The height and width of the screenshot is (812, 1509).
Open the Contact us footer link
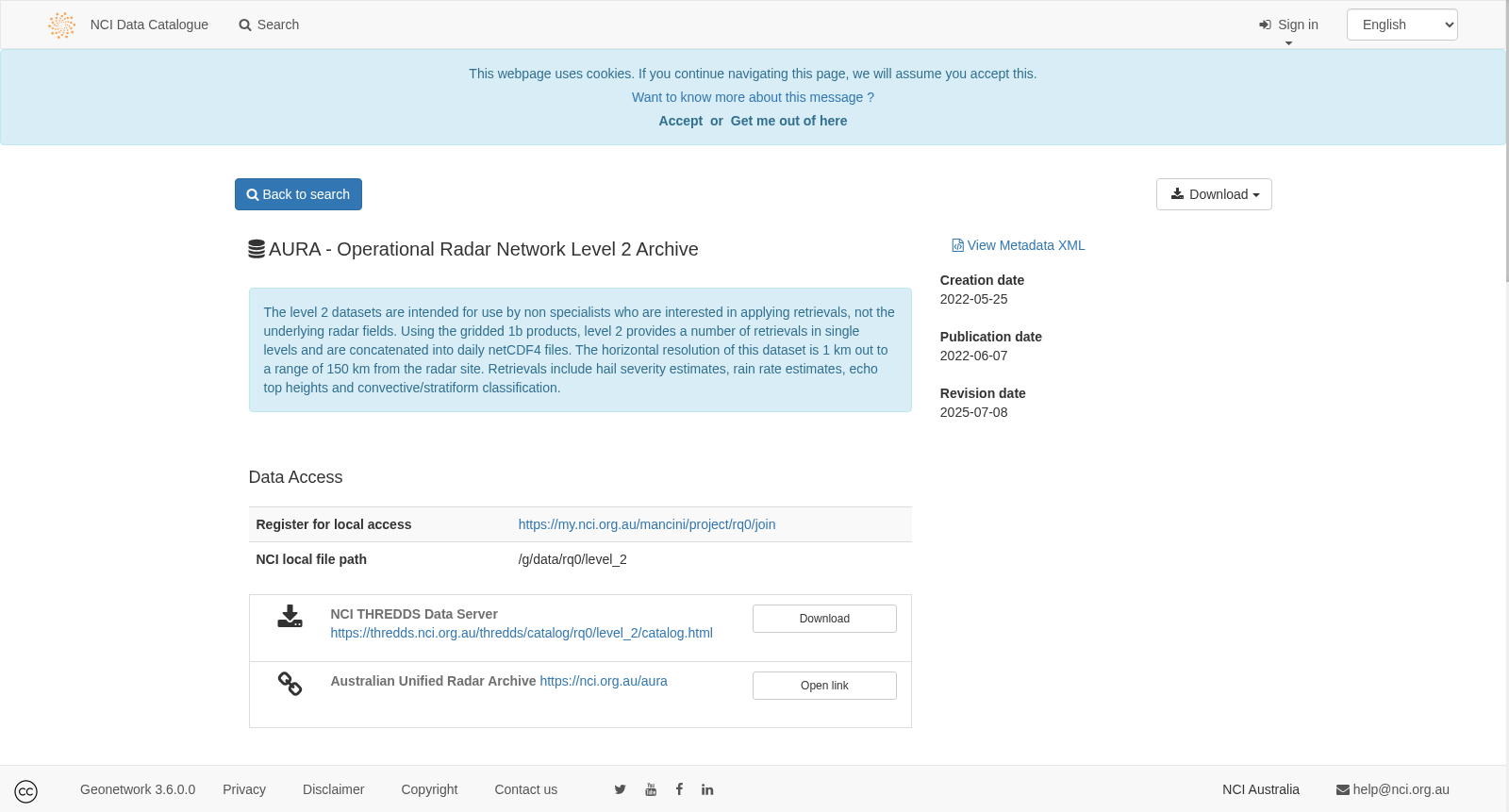click(525, 789)
